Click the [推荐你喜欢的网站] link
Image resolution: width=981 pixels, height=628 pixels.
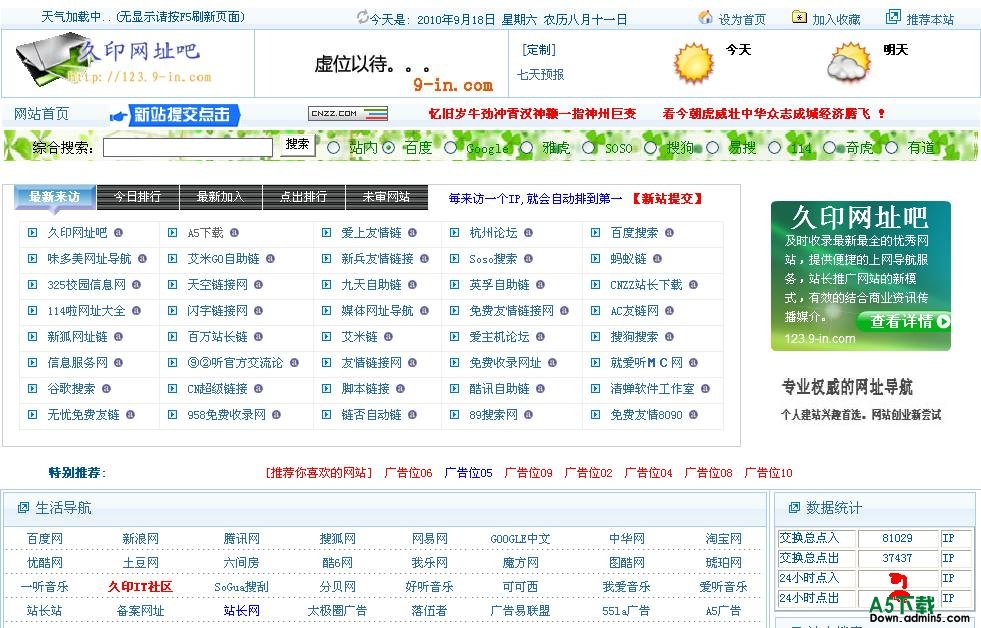coord(319,473)
